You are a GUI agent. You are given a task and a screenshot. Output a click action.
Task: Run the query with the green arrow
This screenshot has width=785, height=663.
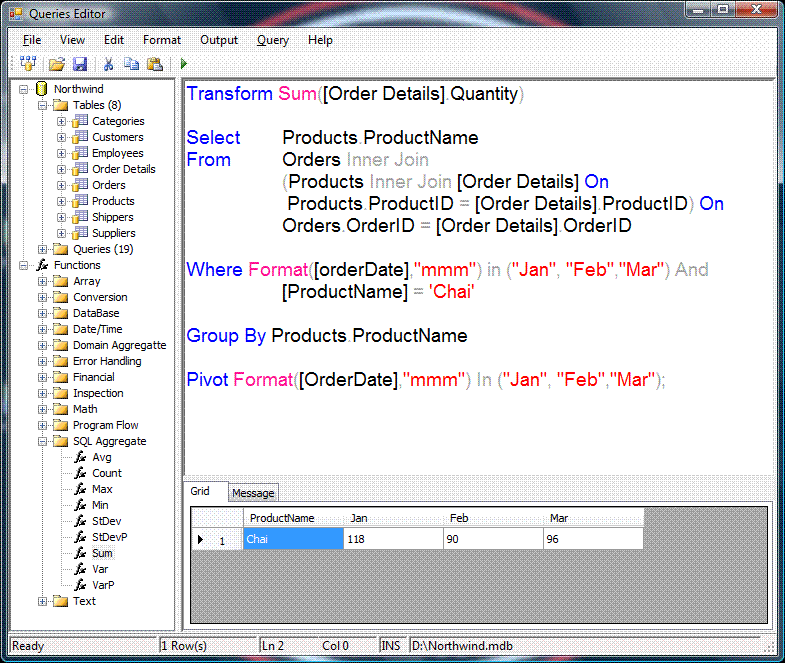click(183, 64)
